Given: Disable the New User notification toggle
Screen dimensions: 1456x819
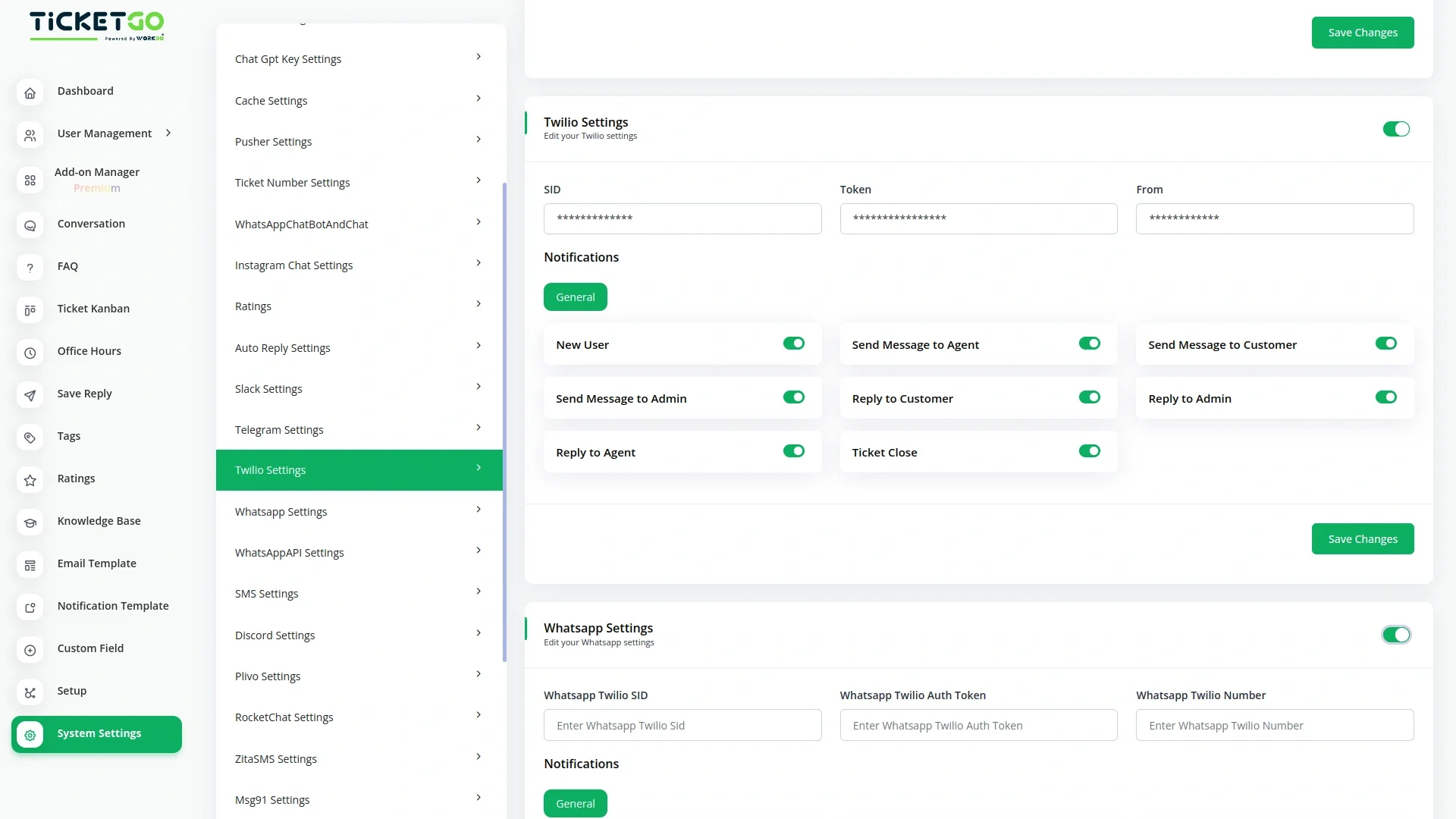Looking at the screenshot, I should point(793,344).
